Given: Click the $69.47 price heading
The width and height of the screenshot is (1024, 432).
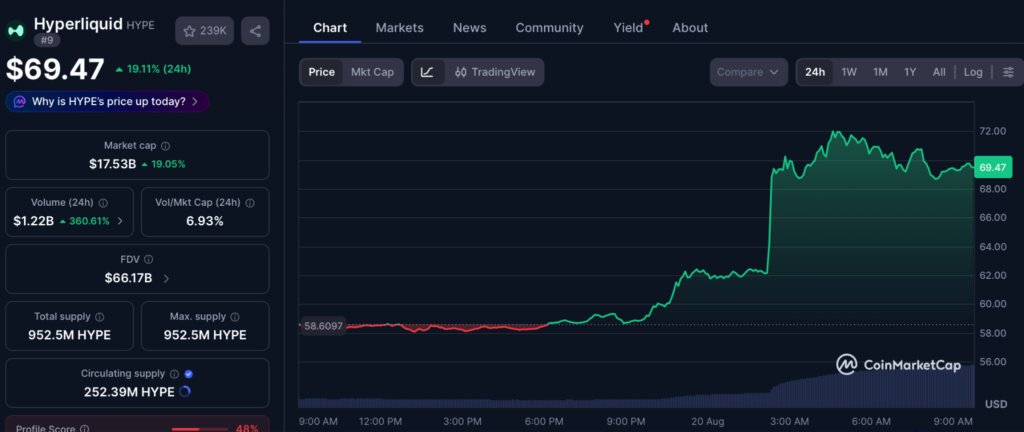Looking at the screenshot, I should point(56,69).
